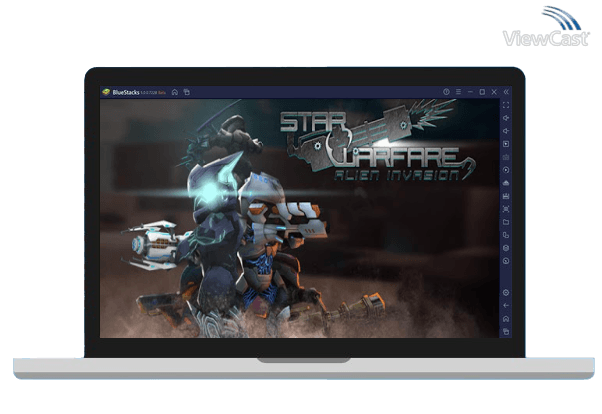
Task: Click the BlueStacks logo in title bar
Action: click(106, 92)
